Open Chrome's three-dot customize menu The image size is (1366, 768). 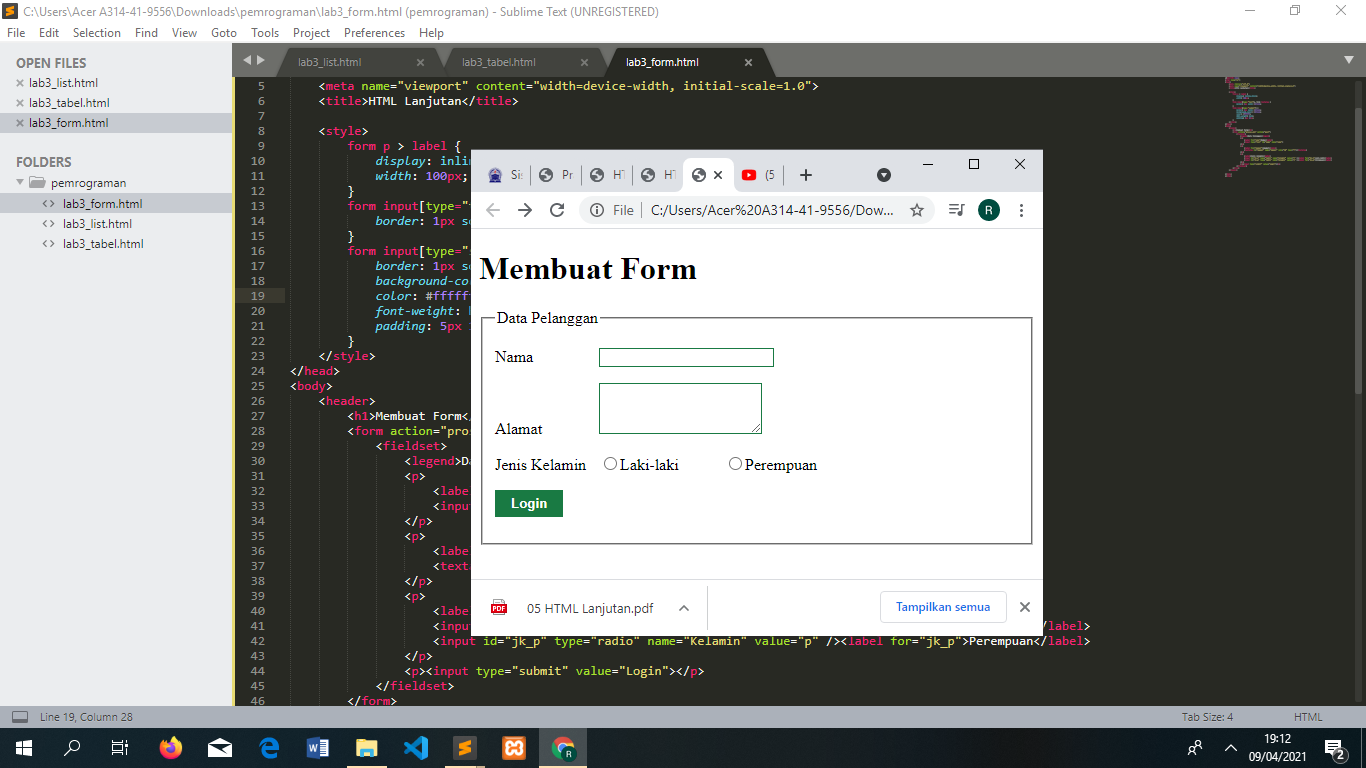(x=1021, y=210)
